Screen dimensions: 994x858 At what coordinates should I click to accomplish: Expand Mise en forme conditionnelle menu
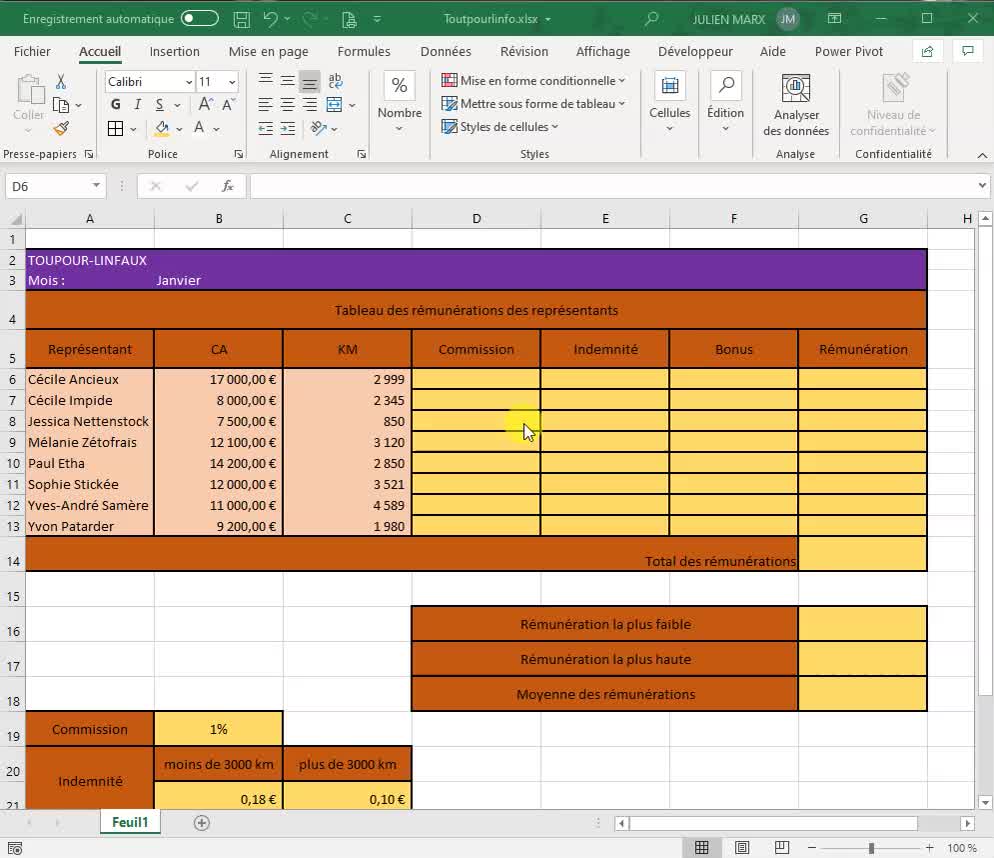tap(534, 81)
